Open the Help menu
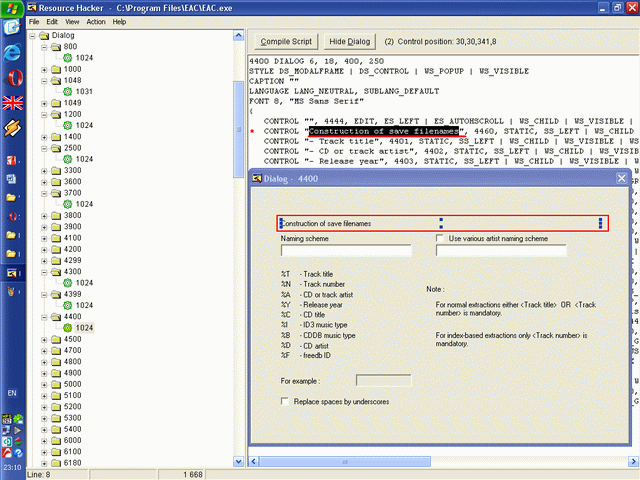 (x=119, y=22)
